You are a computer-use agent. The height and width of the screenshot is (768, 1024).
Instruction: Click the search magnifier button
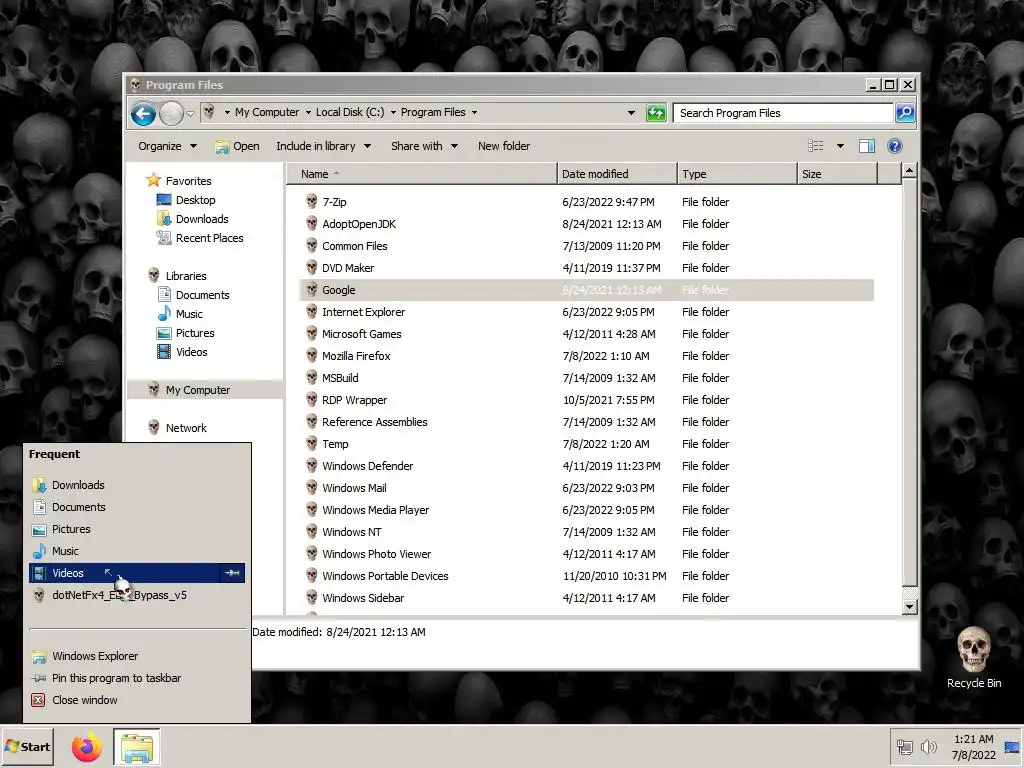[x=904, y=113]
